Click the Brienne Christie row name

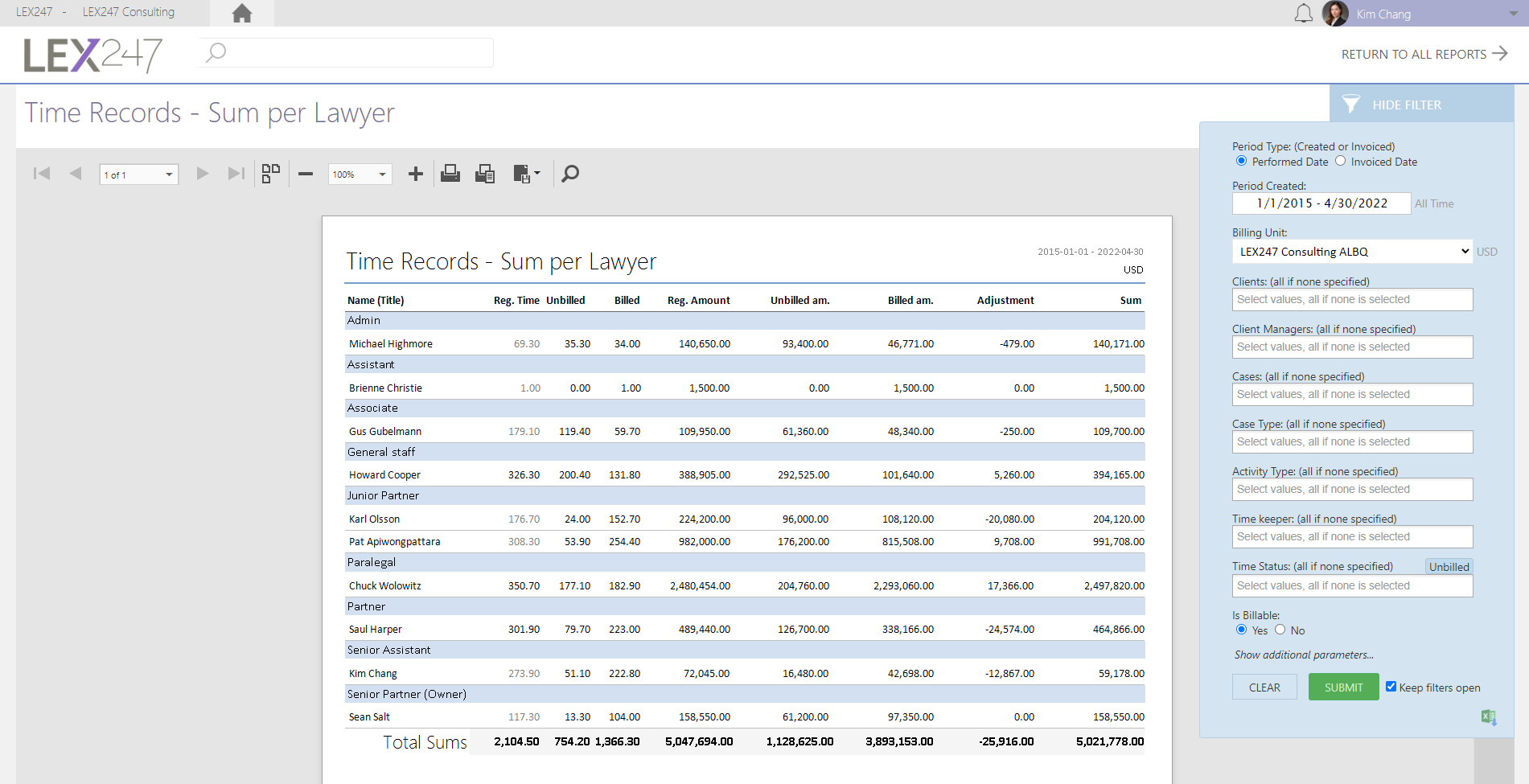click(385, 388)
